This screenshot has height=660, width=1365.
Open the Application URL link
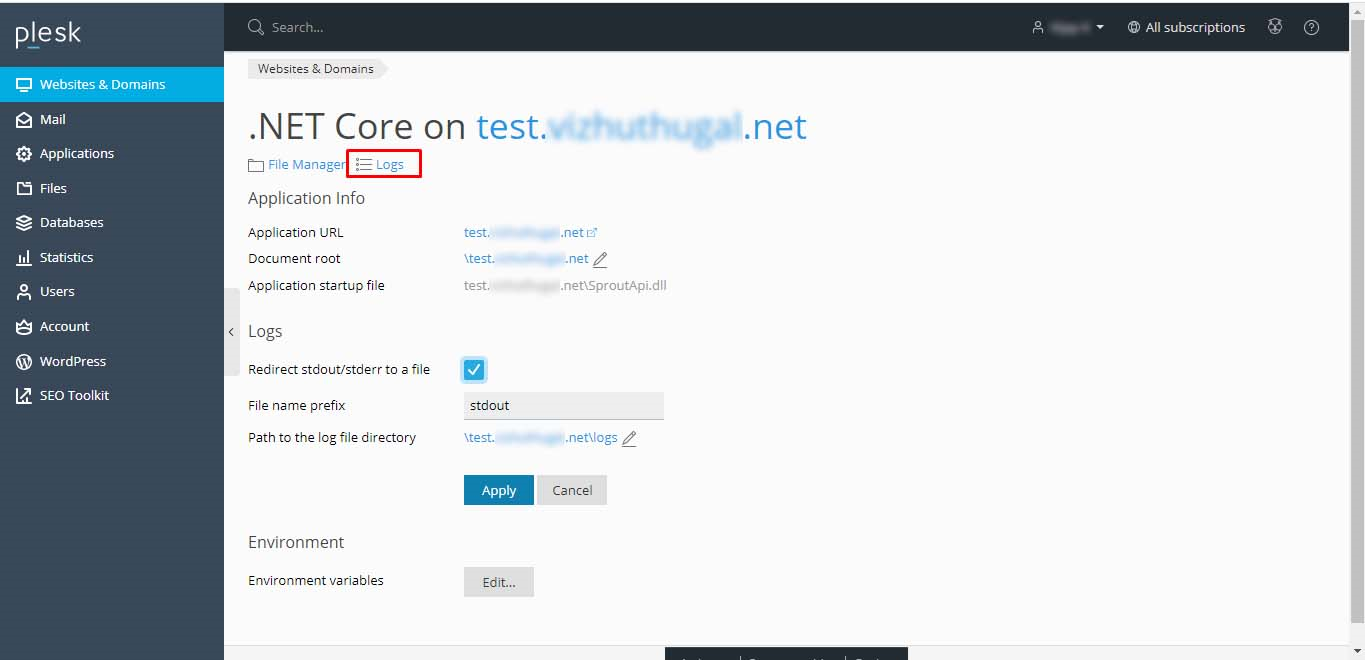click(x=530, y=232)
